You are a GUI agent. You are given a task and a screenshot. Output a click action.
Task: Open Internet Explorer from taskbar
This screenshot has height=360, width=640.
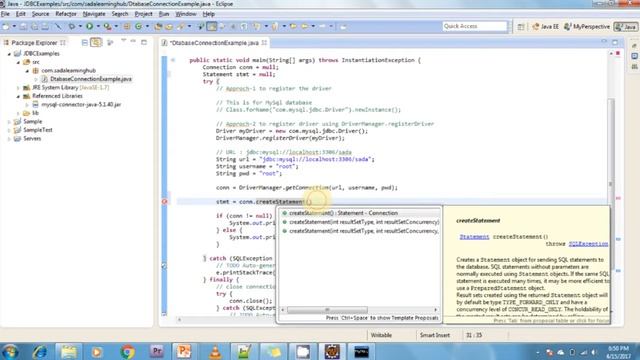pos(40,352)
